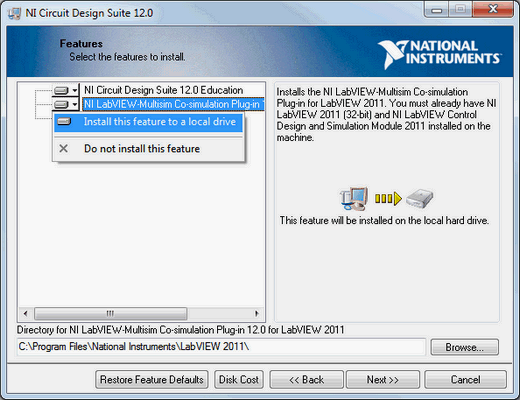Click the horizontal scrollbar right arrow
520x400 pixels.
pos(257,313)
